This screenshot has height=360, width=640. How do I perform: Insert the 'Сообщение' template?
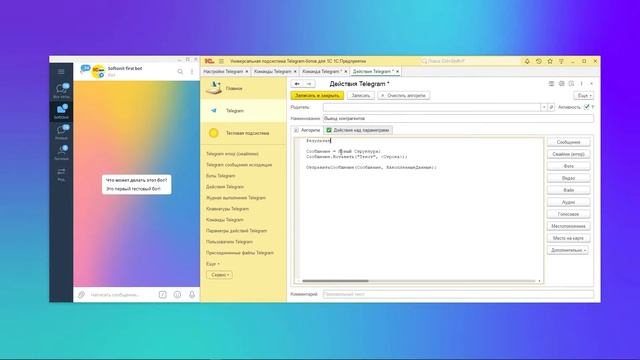point(568,142)
